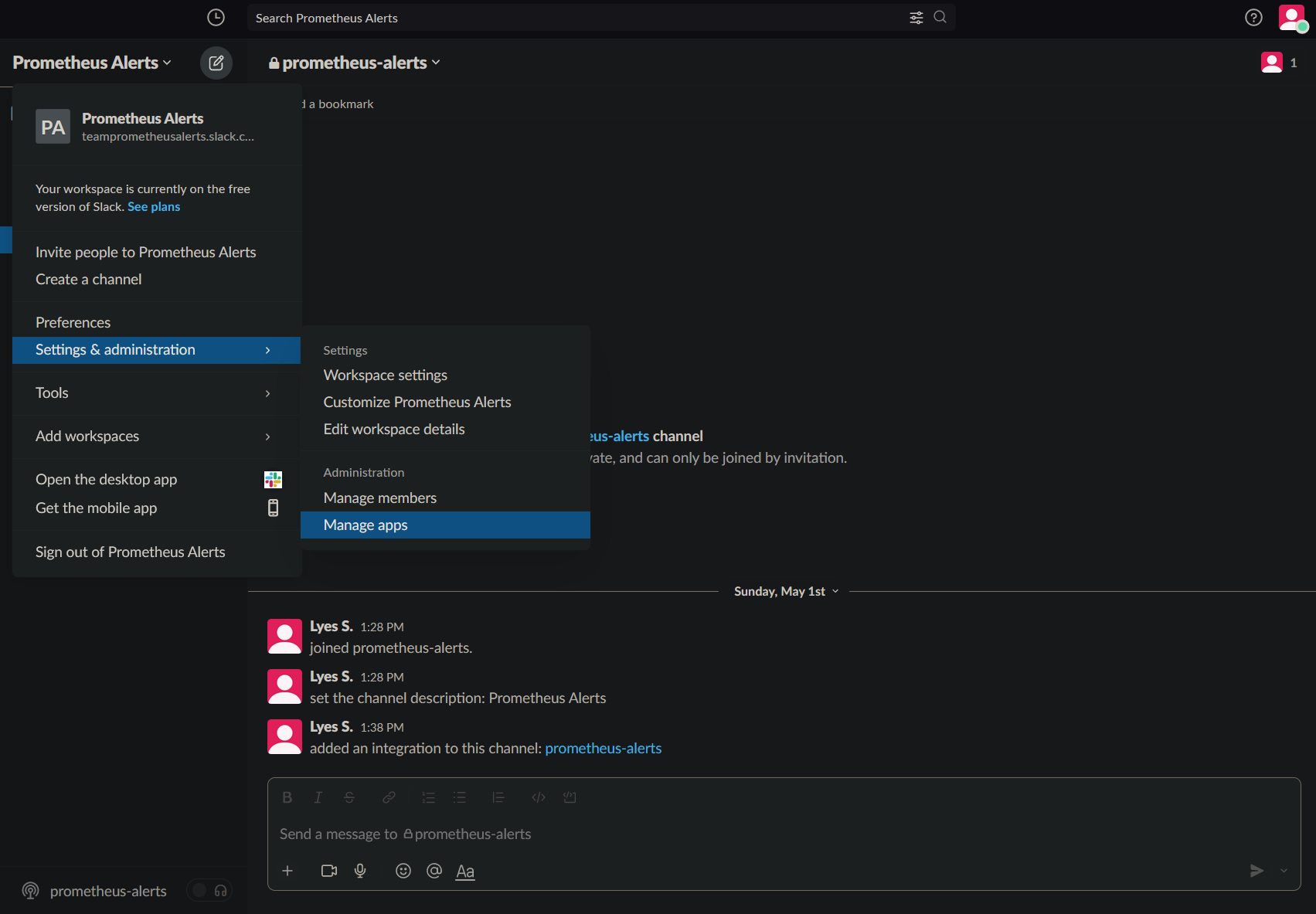Image resolution: width=1316 pixels, height=914 pixels.
Task: Toggle strikethrough formatting
Action: pyautogui.click(x=349, y=797)
